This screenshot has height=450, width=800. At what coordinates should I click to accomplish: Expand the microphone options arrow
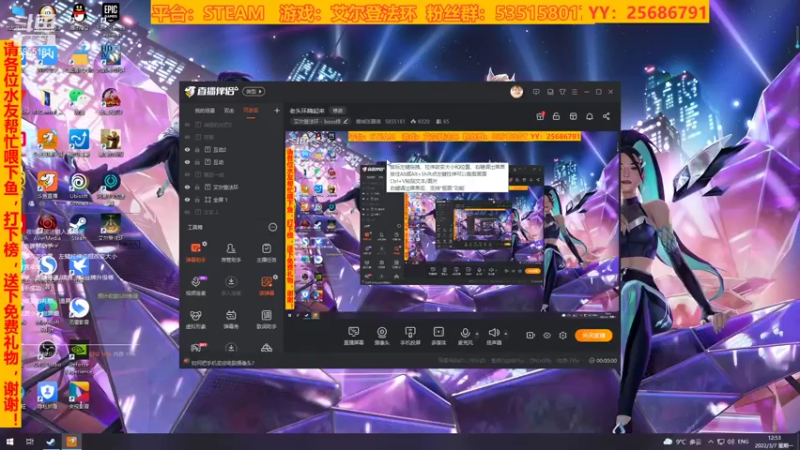pyautogui.click(x=477, y=334)
